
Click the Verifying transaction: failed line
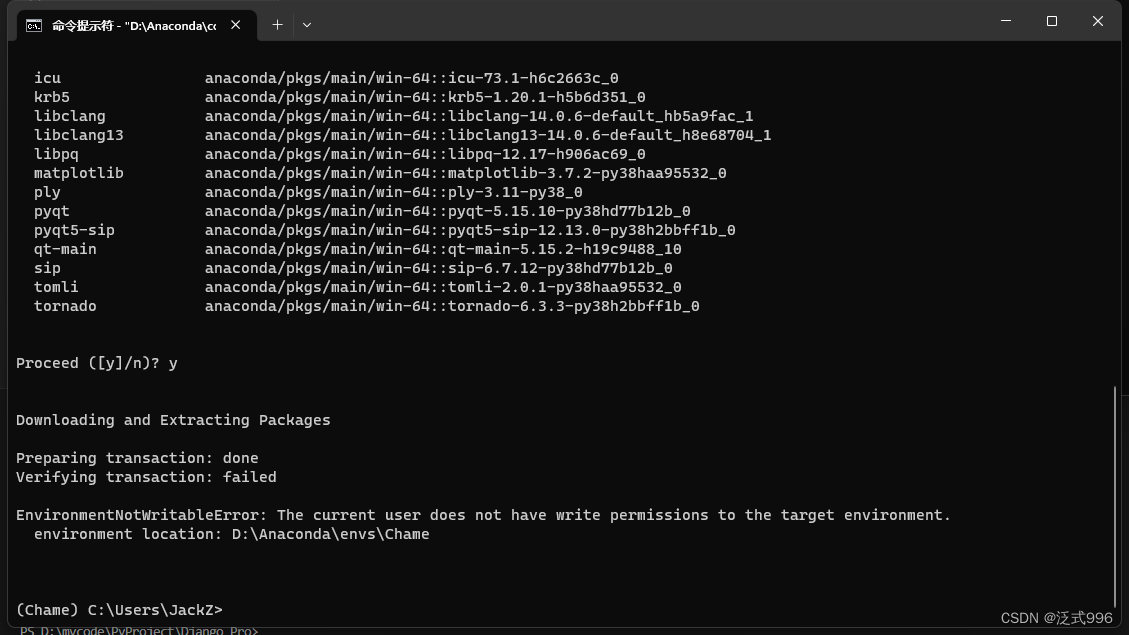point(146,477)
